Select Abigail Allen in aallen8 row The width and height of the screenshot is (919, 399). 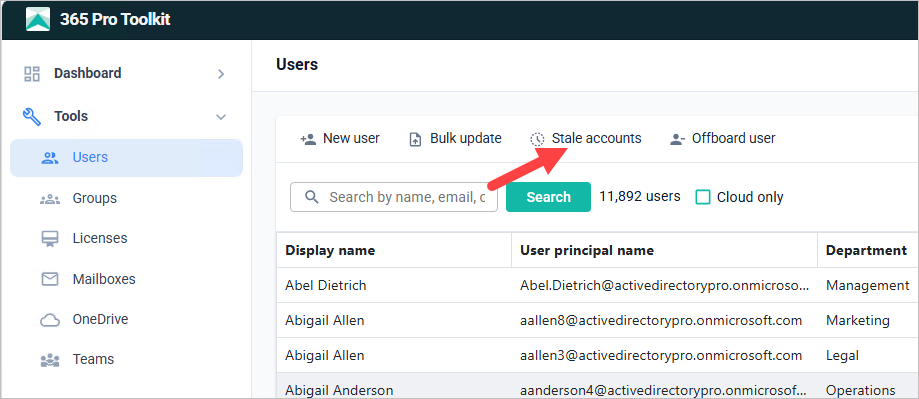coord(394,320)
